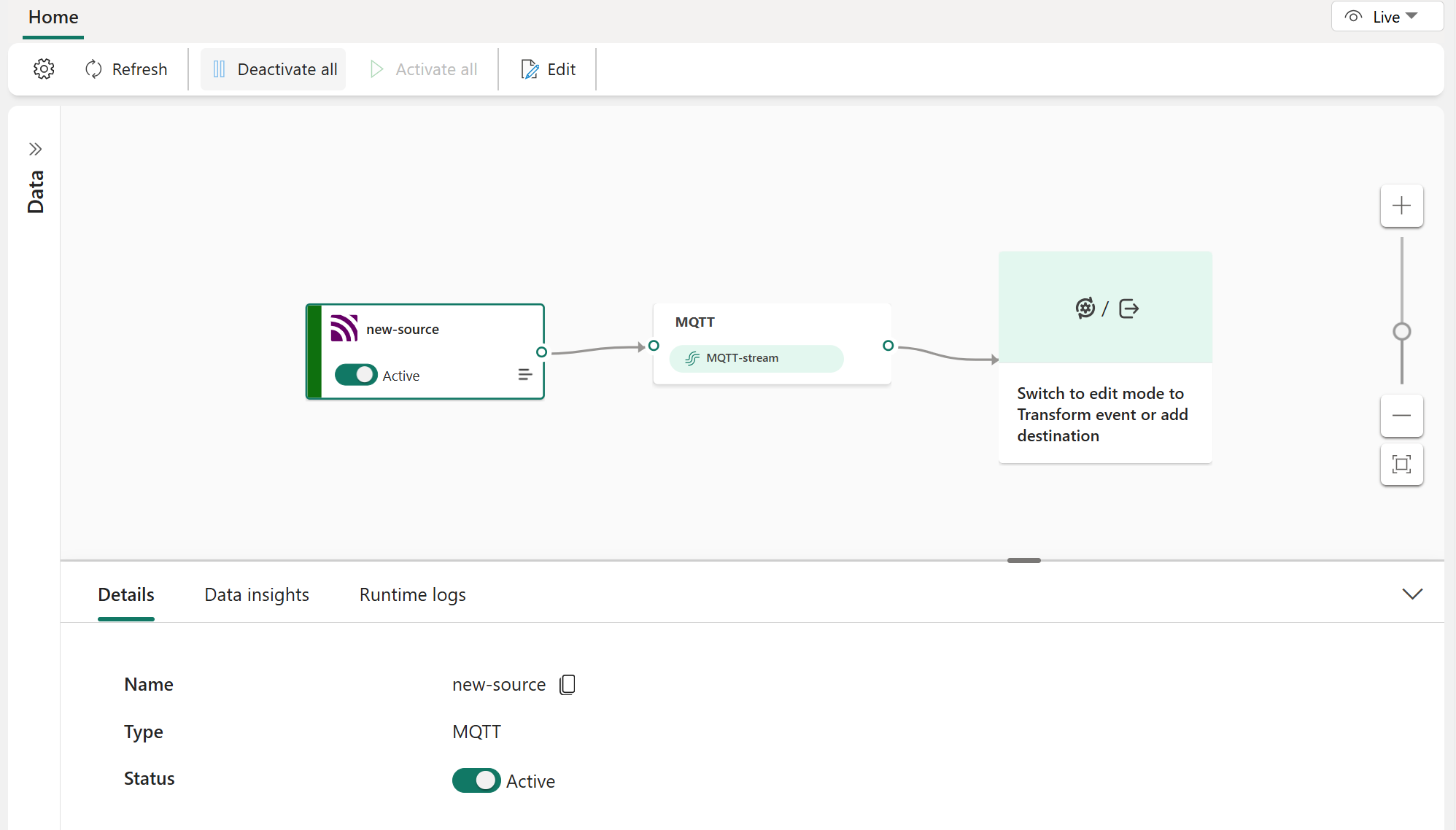Click the transform event icon
The image size is (1456, 830).
(1085, 309)
